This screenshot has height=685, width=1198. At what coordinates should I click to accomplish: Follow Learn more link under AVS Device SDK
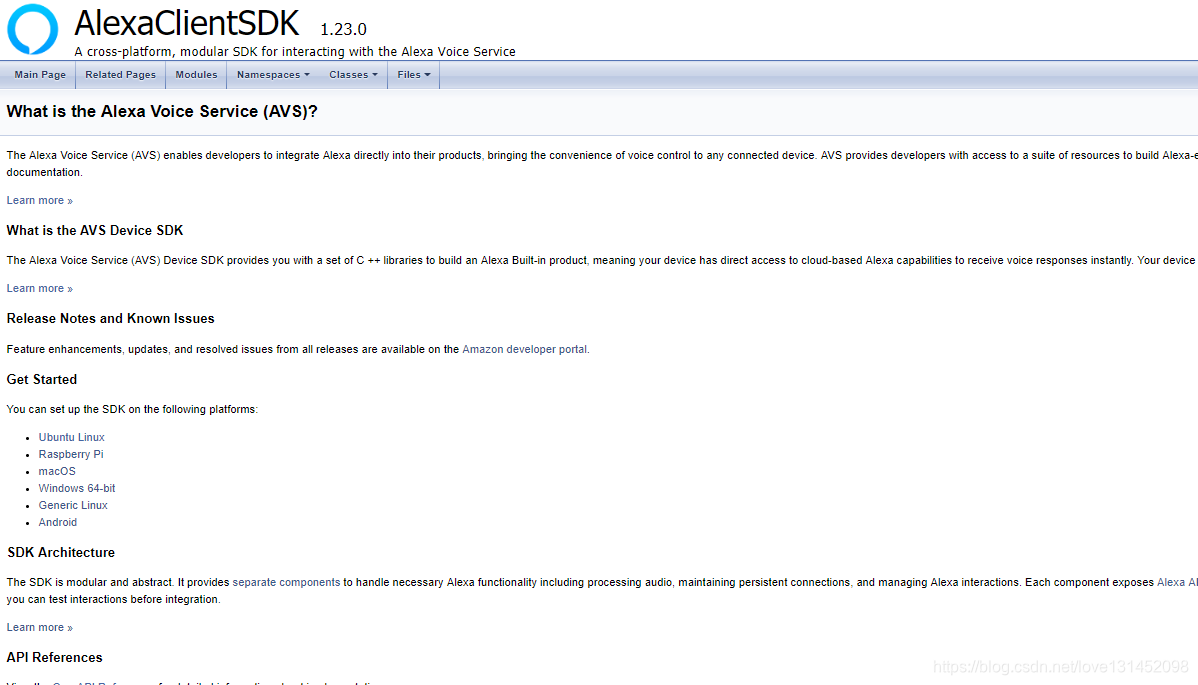pyautogui.click(x=40, y=288)
